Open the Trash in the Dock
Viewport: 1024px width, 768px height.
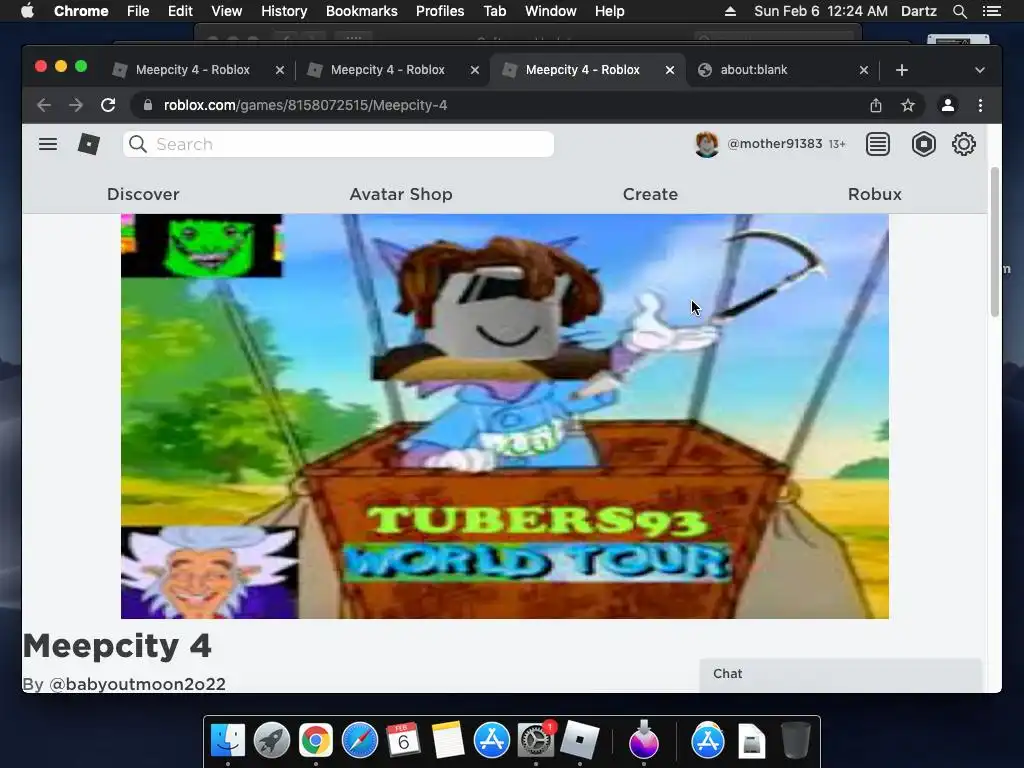[796, 740]
